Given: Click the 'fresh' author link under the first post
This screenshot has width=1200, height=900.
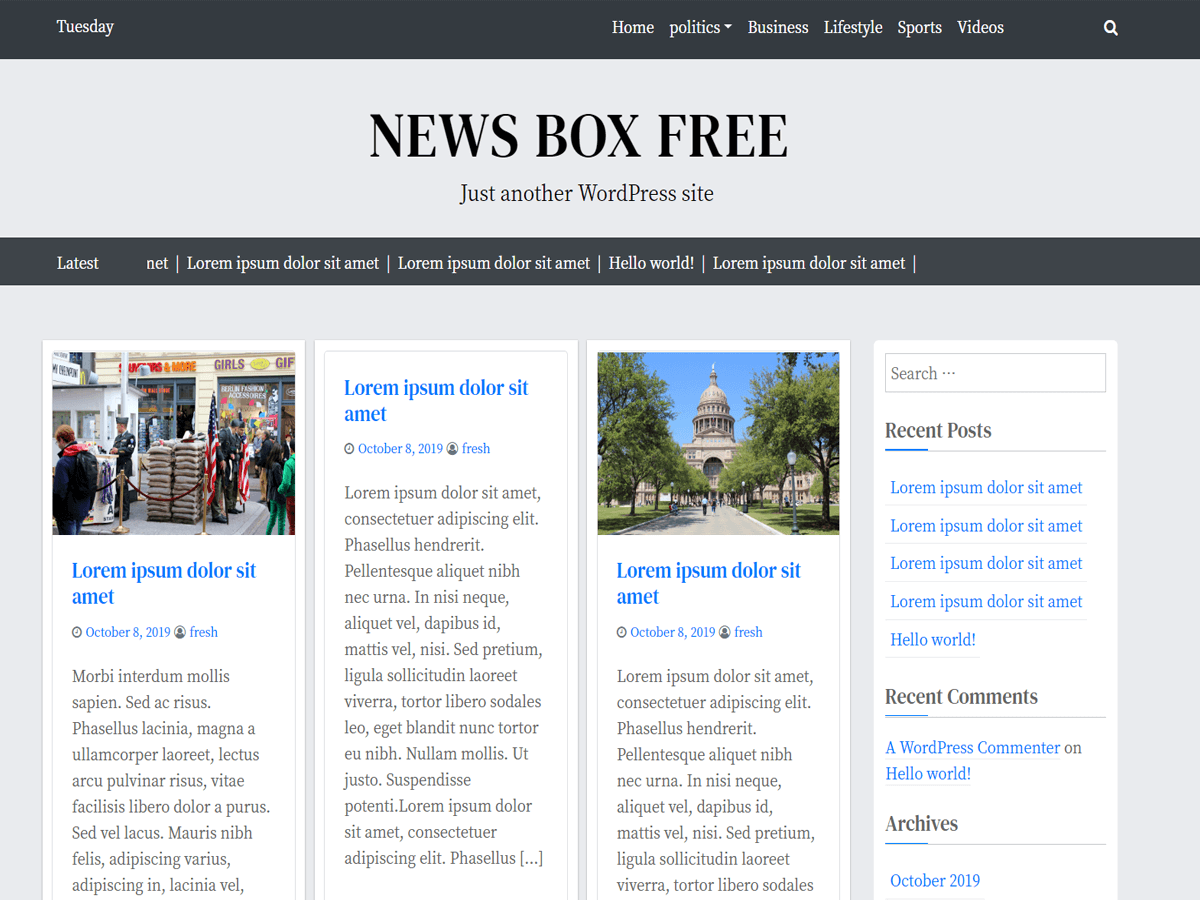Looking at the screenshot, I should pos(204,631).
